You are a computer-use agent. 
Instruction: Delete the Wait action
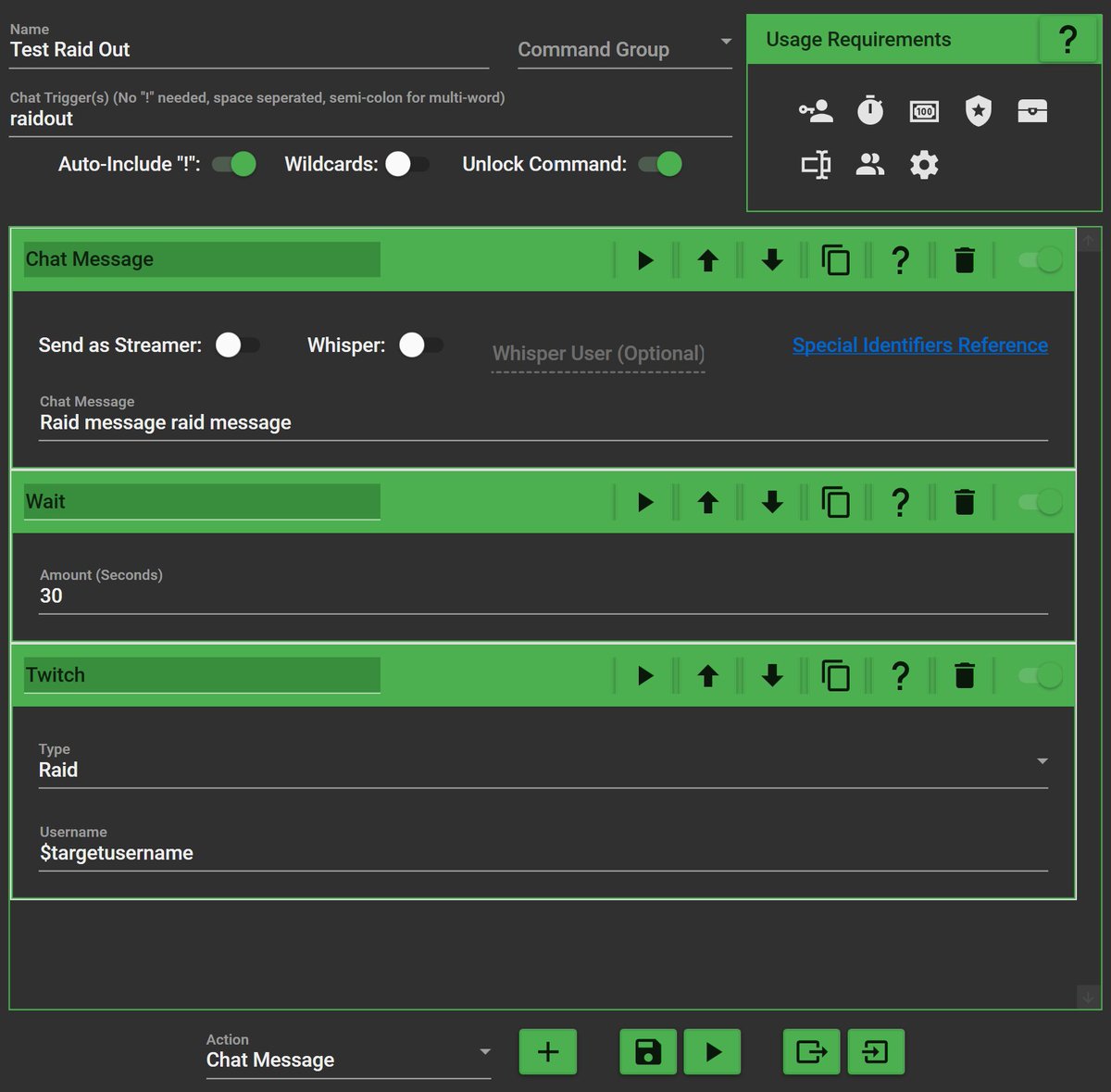pos(964,502)
